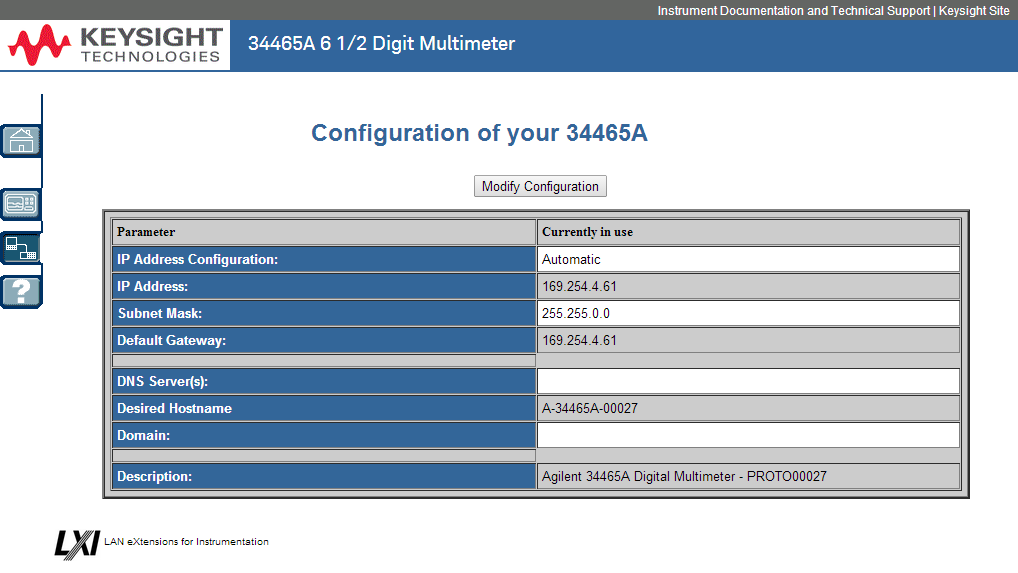Click the IP Address Configuration label
Viewport: 1018px width, 573px height.
point(197,260)
